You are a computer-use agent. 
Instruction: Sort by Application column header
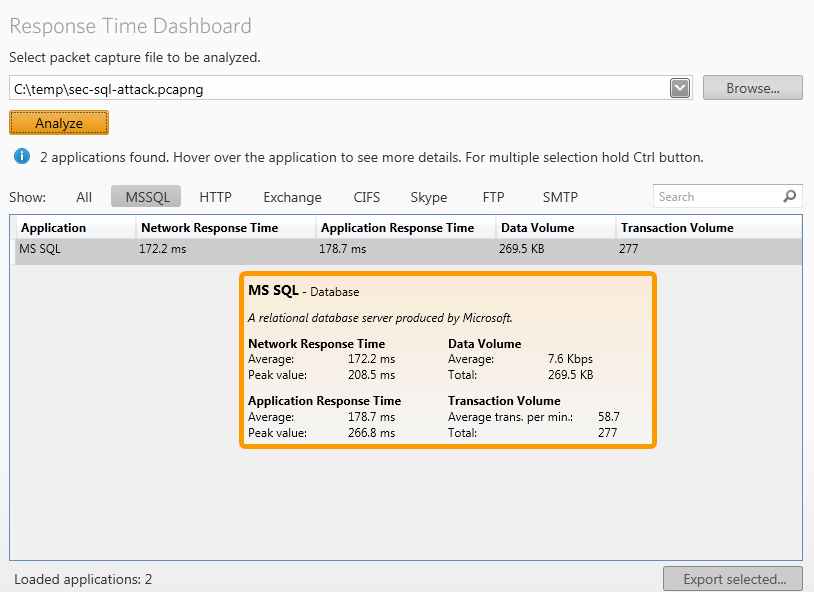click(x=75, y=227)
